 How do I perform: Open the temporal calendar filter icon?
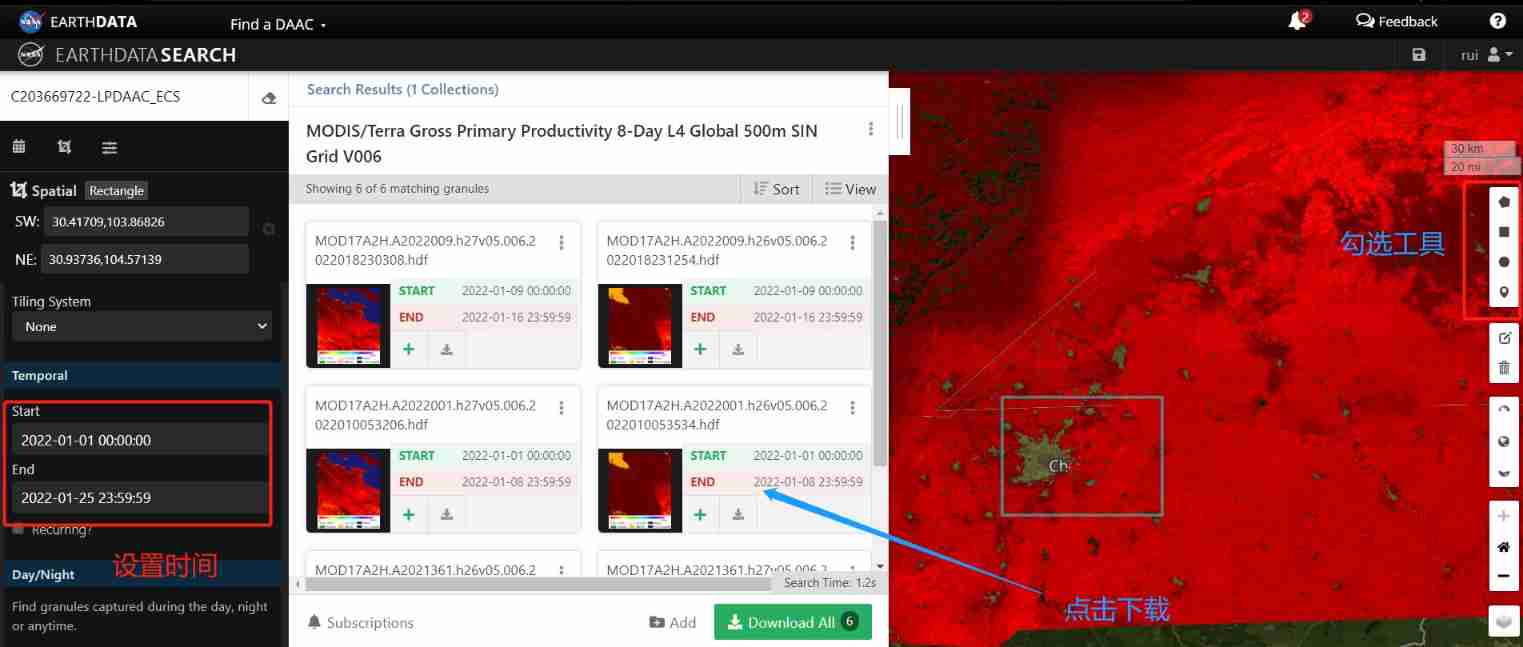pos(18,147)
